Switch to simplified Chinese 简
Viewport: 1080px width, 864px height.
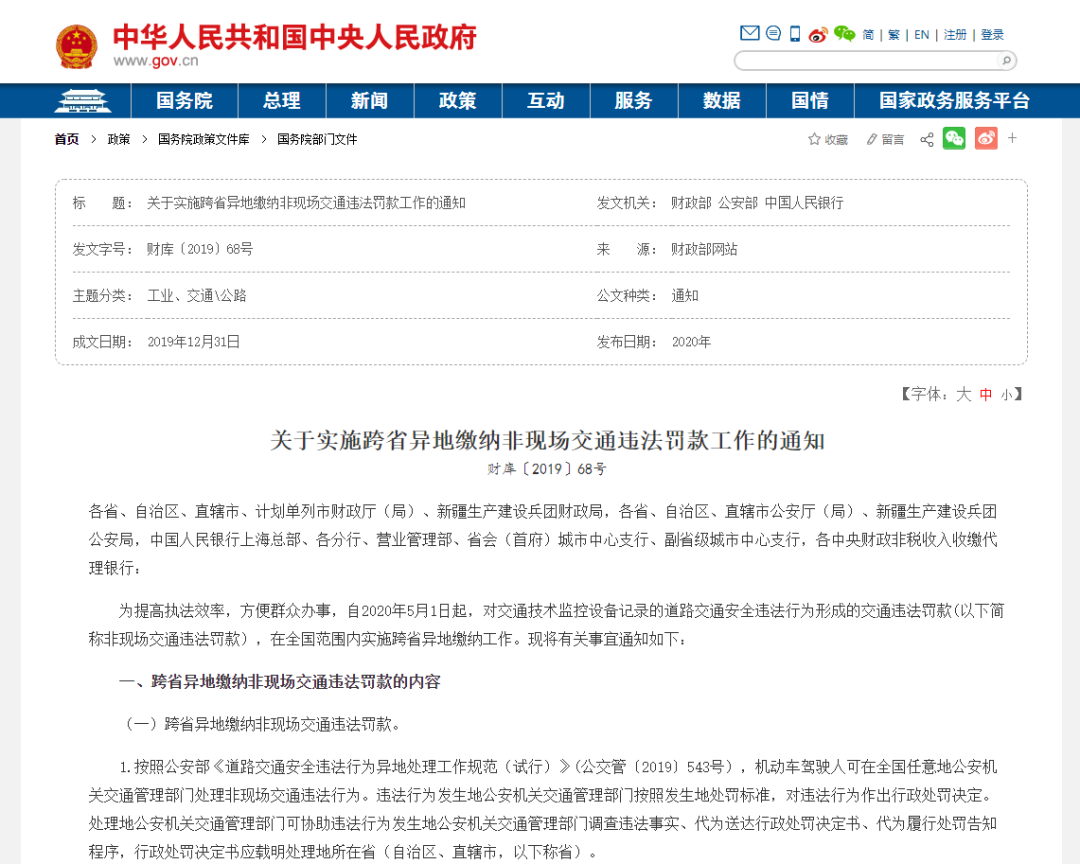pyautogui.click(x=868, y=34)
